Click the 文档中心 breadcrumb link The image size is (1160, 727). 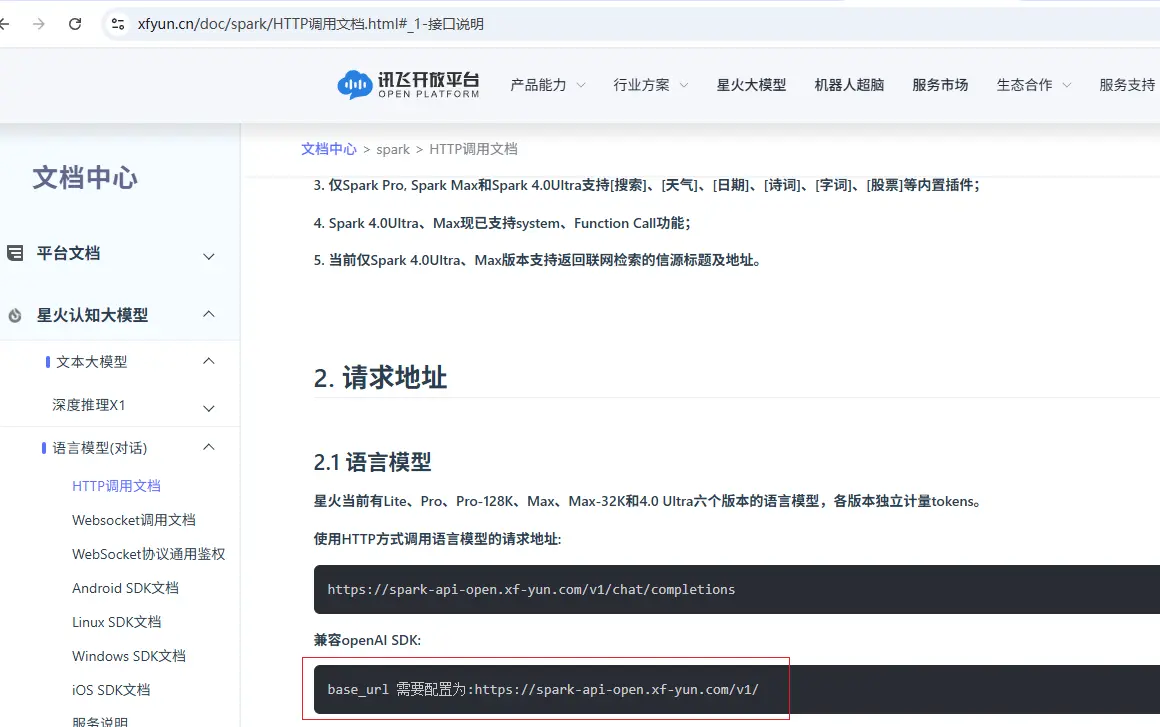(x=328, y=149)
